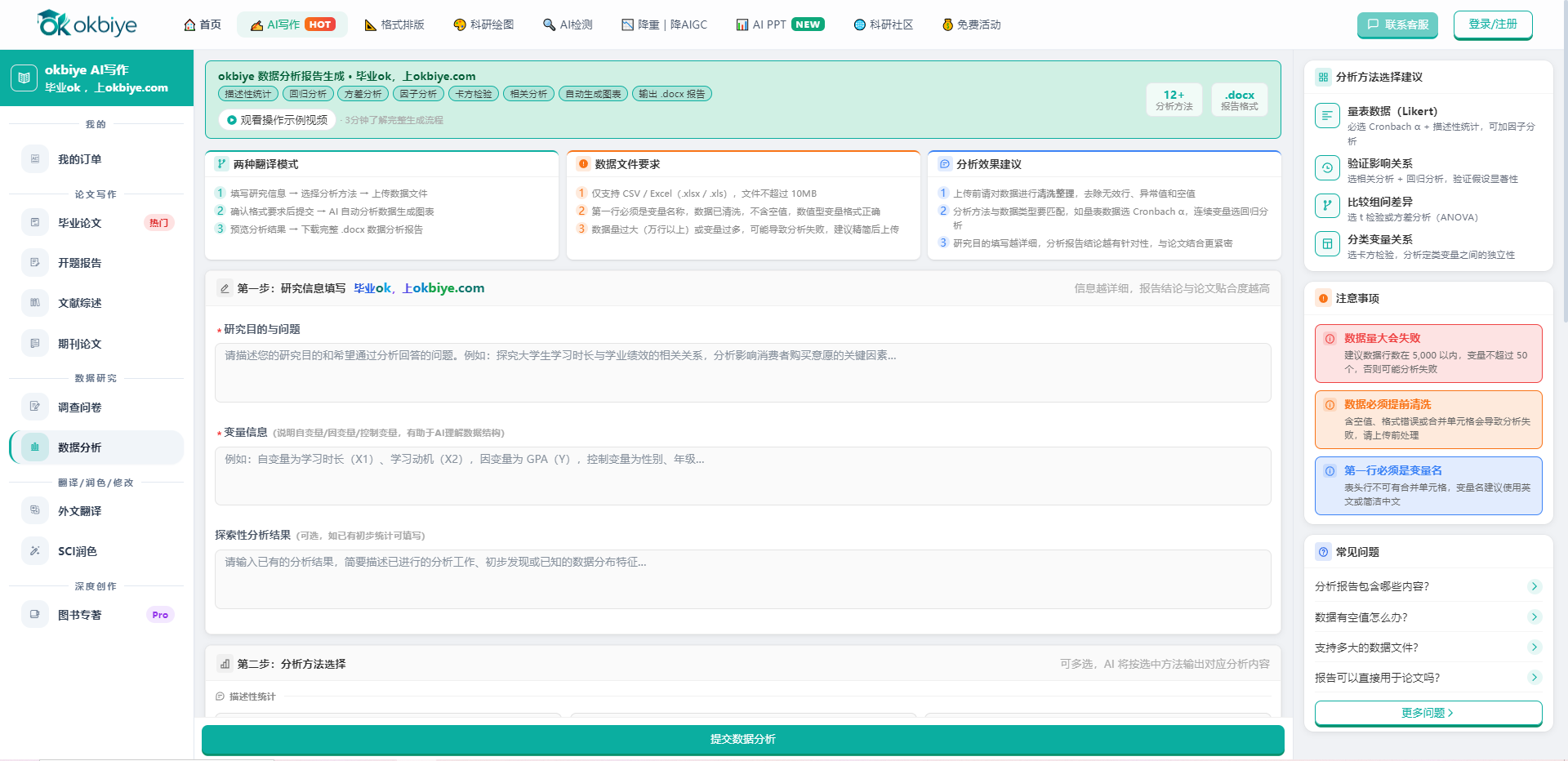The width and height of the screenshot is (1568, 761).
Task: Open the 科研社区 nav item
Action: 884,24
